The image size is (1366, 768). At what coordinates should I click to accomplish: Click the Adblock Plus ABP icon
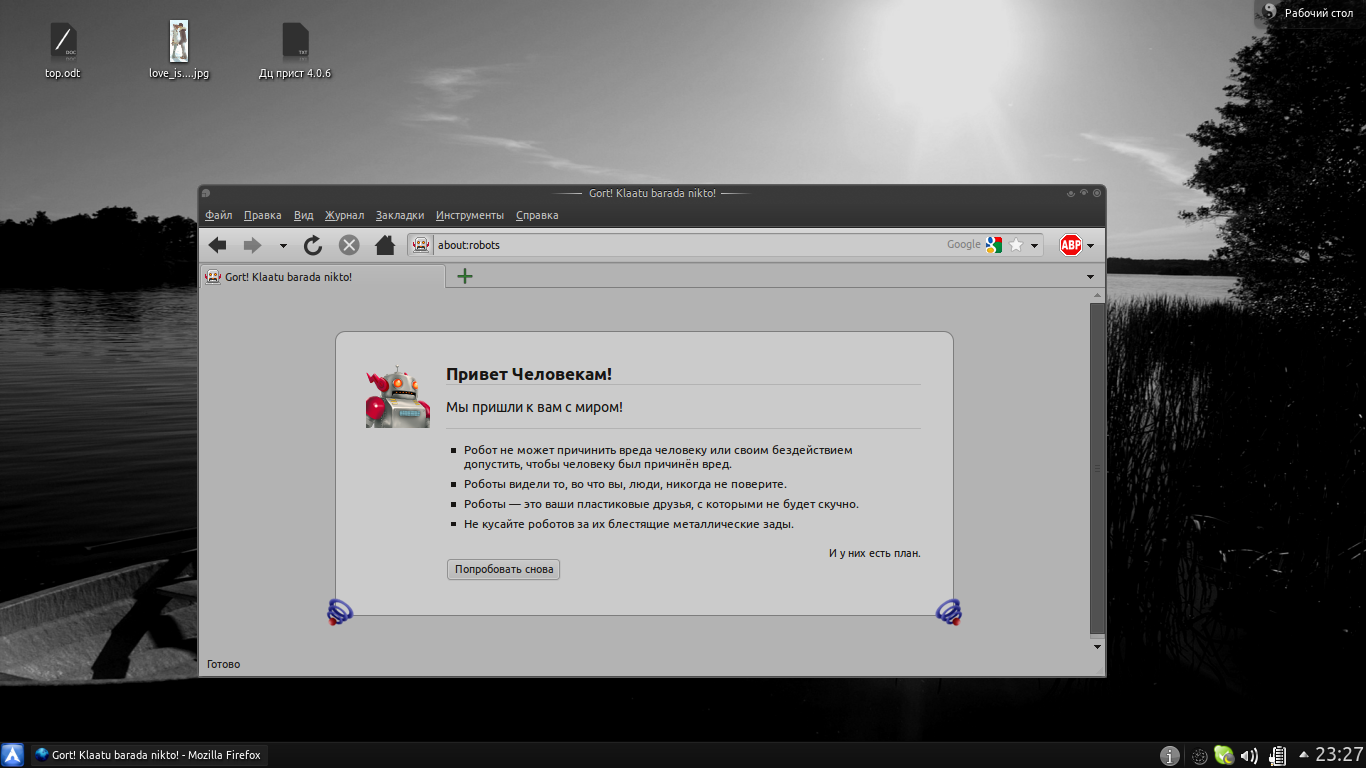pyautogui.click(x=1071, y=245)
